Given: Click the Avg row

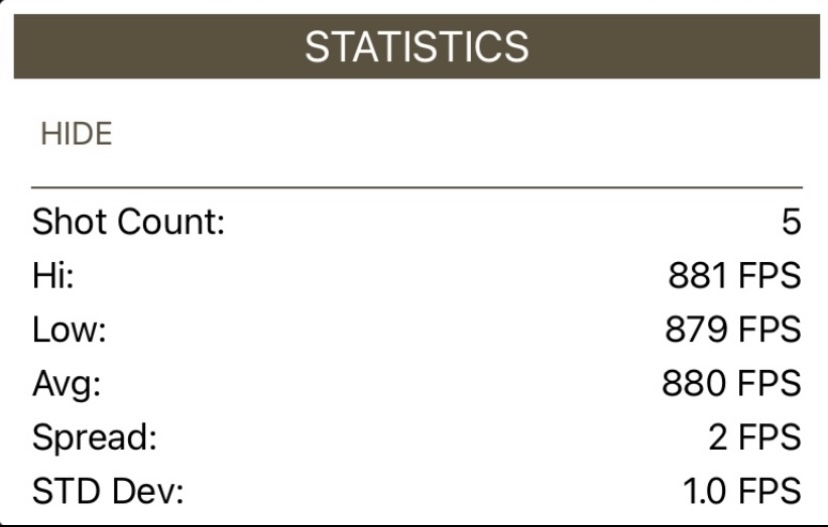Looking at the screenshot, I should pos(417,384).
